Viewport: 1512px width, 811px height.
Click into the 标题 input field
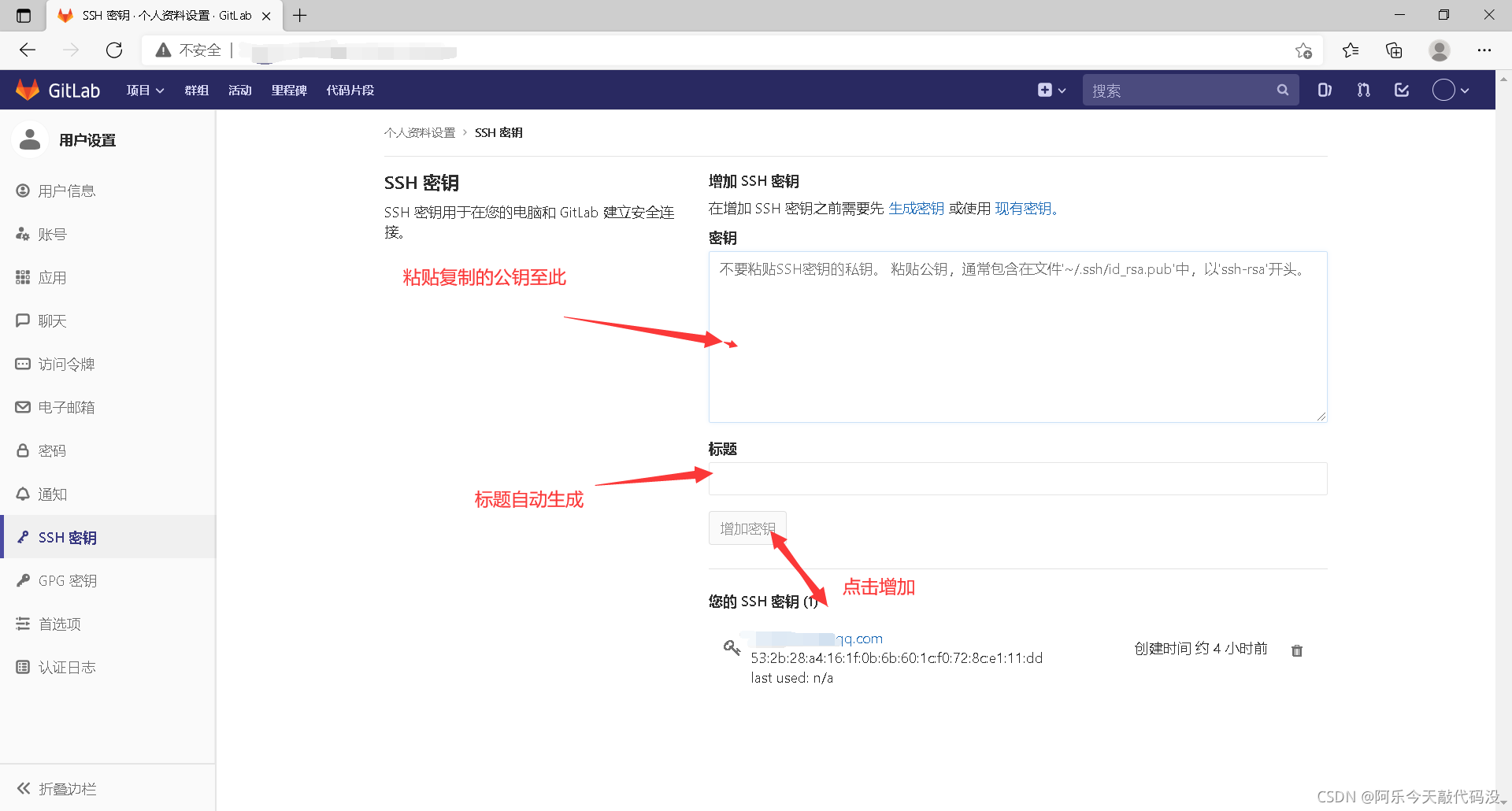click(1017, 479)
